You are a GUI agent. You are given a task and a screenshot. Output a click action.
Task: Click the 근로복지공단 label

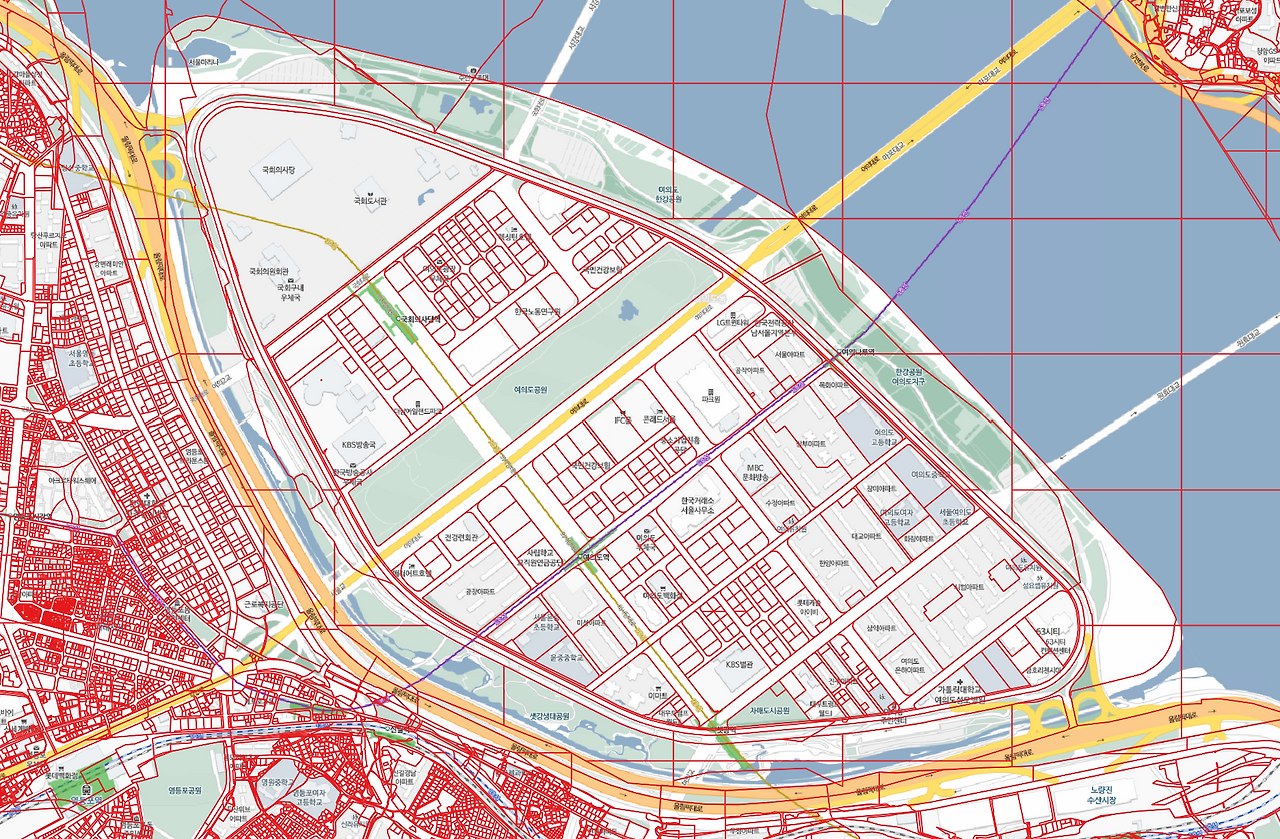click(264, 605)
